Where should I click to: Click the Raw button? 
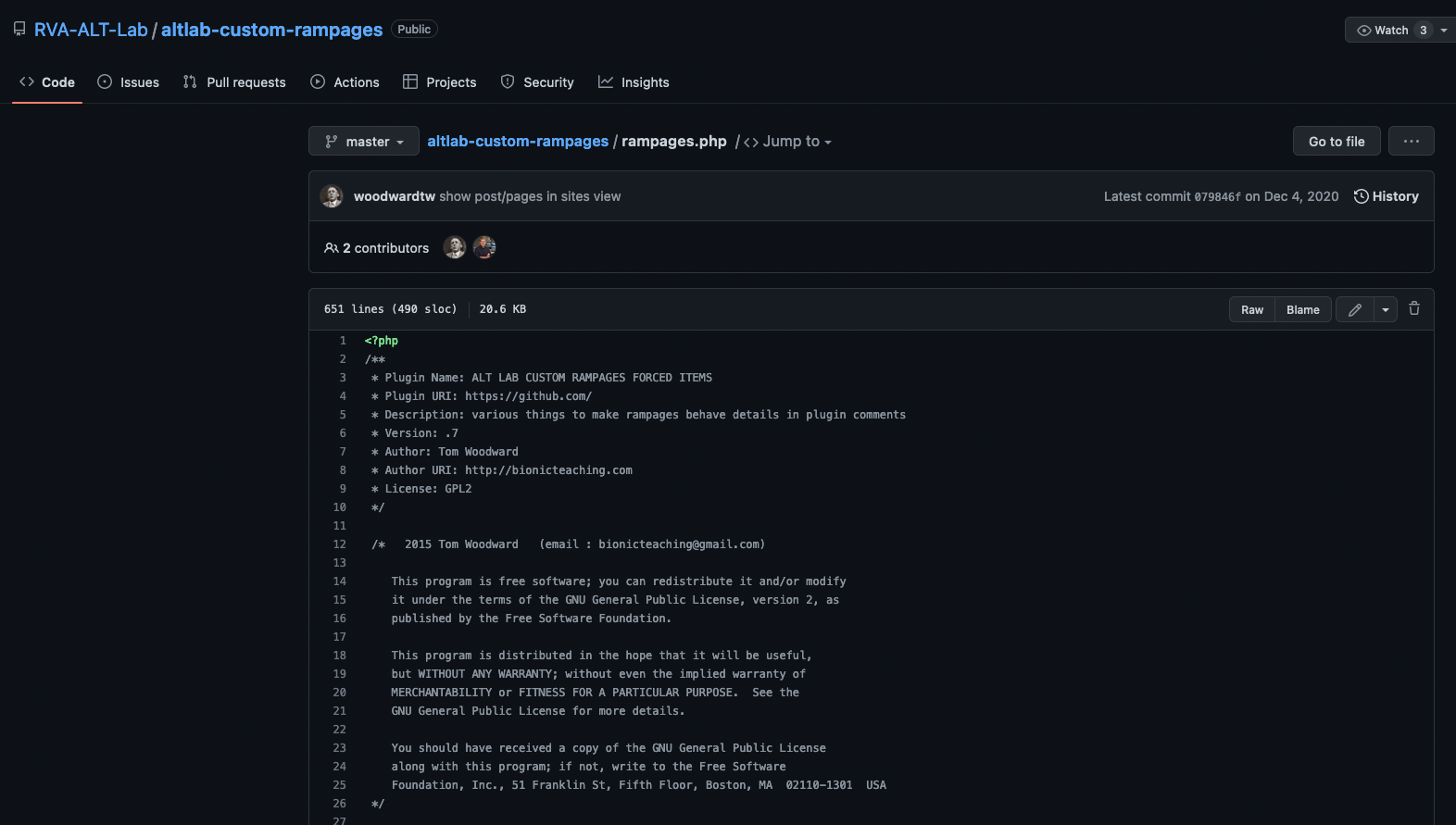click(1252, 310)
